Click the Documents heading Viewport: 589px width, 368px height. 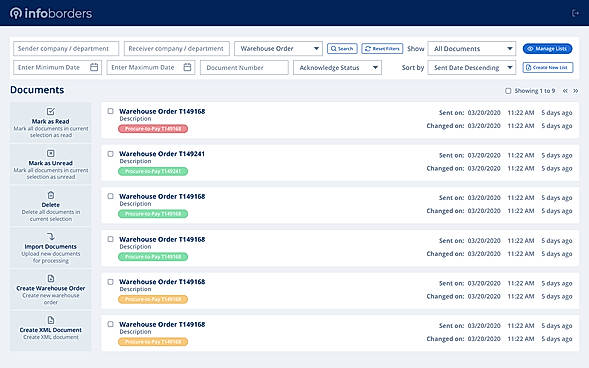click(37, 90)
